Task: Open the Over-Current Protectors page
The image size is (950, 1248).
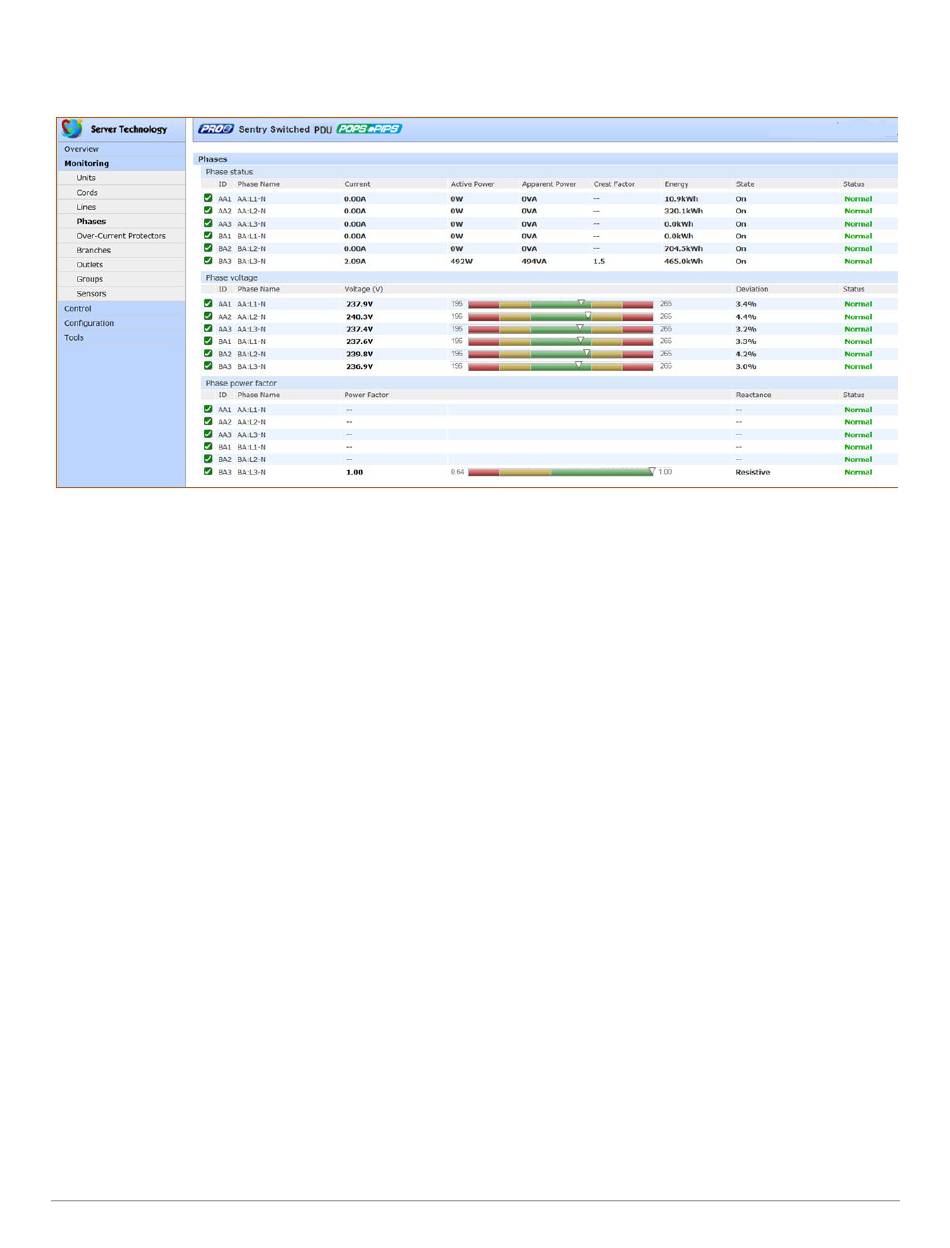Action: [x=121, y=236]
